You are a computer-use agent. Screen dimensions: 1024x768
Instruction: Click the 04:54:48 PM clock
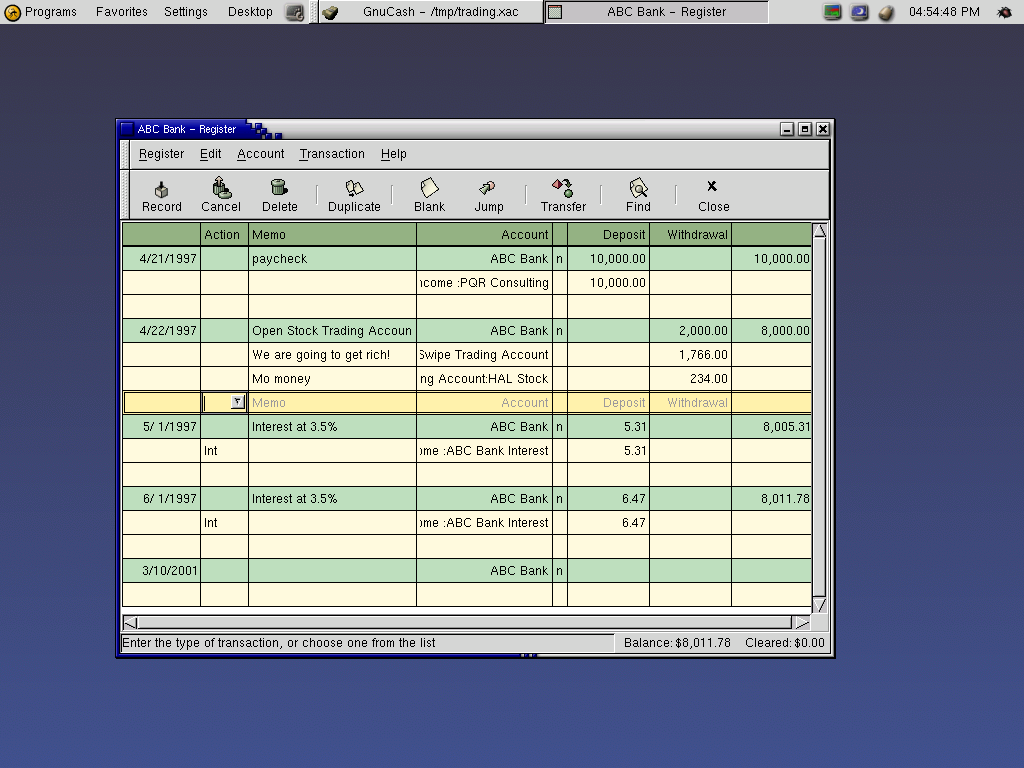(x=944, y=12)
